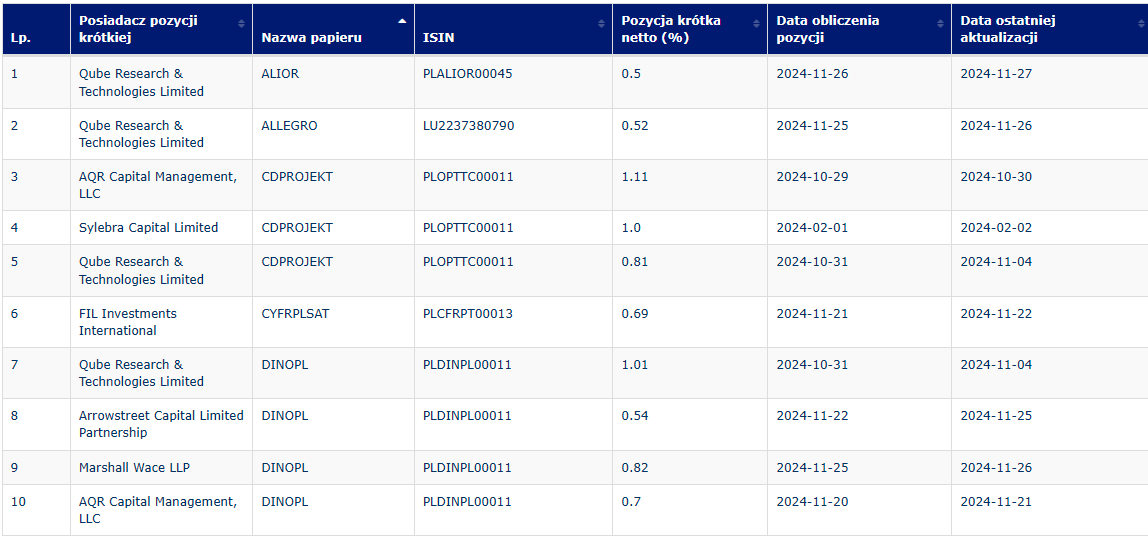Click PLDINPL00011 in Arrowstreet row
Image resolution: width=1148 pixels, height=536 pixels.
[x=467, y=415]
